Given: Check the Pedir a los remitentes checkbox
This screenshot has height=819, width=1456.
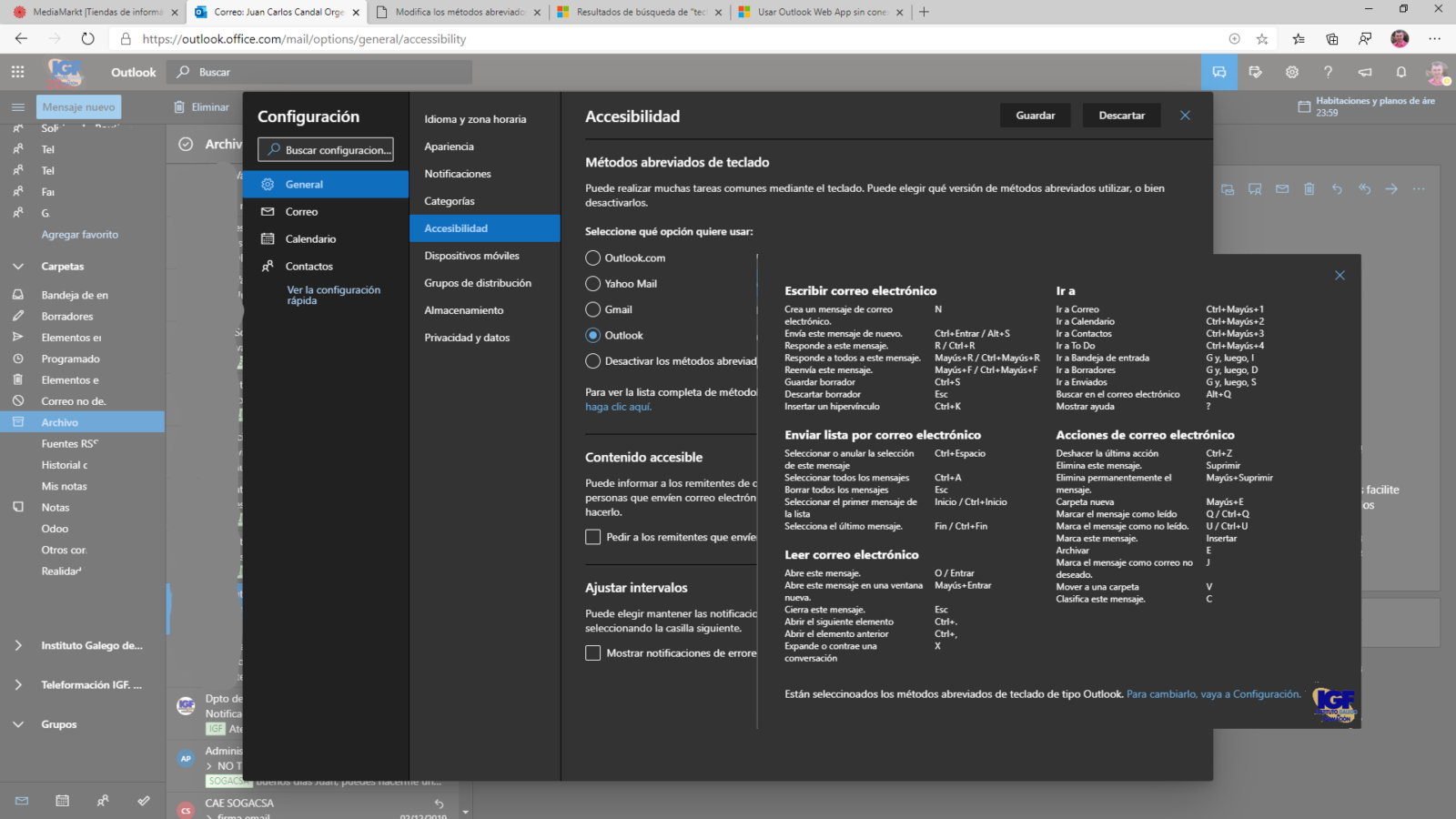Looking at the screenshot, I should (593, 537).
